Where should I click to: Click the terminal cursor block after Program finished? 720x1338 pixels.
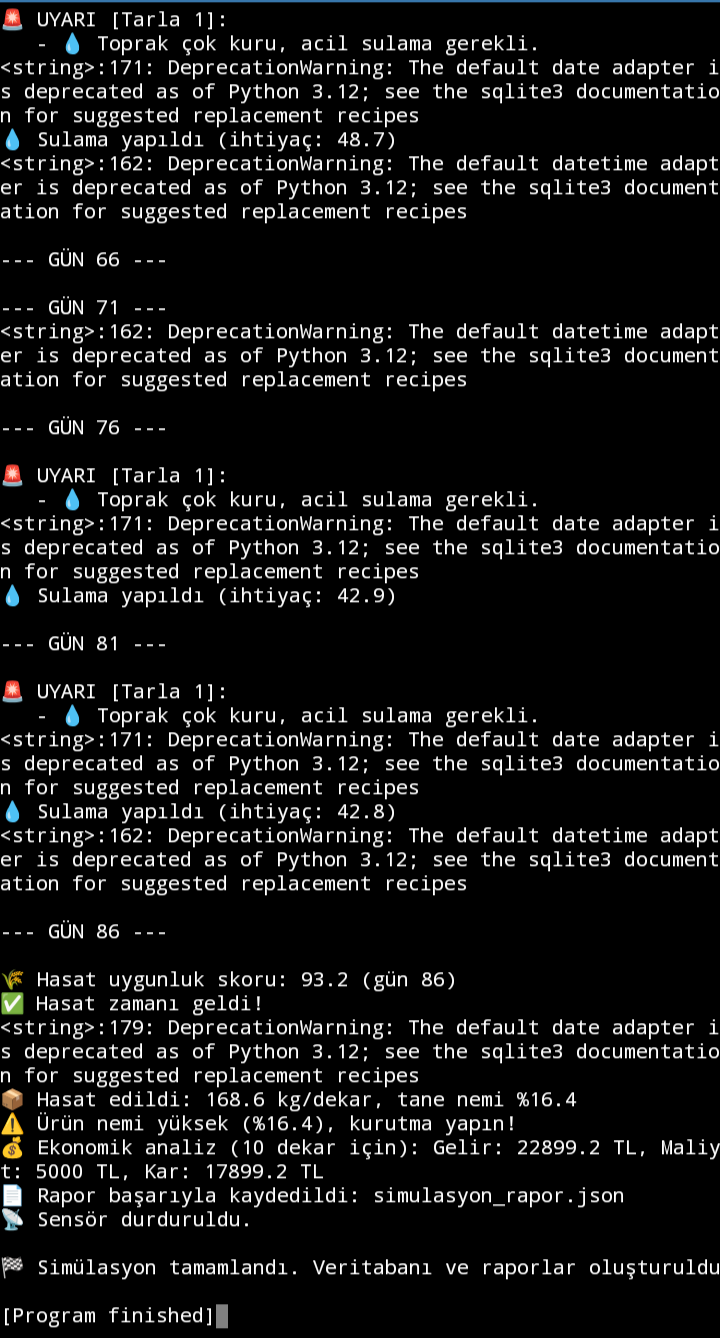[x=222, y=1316]
